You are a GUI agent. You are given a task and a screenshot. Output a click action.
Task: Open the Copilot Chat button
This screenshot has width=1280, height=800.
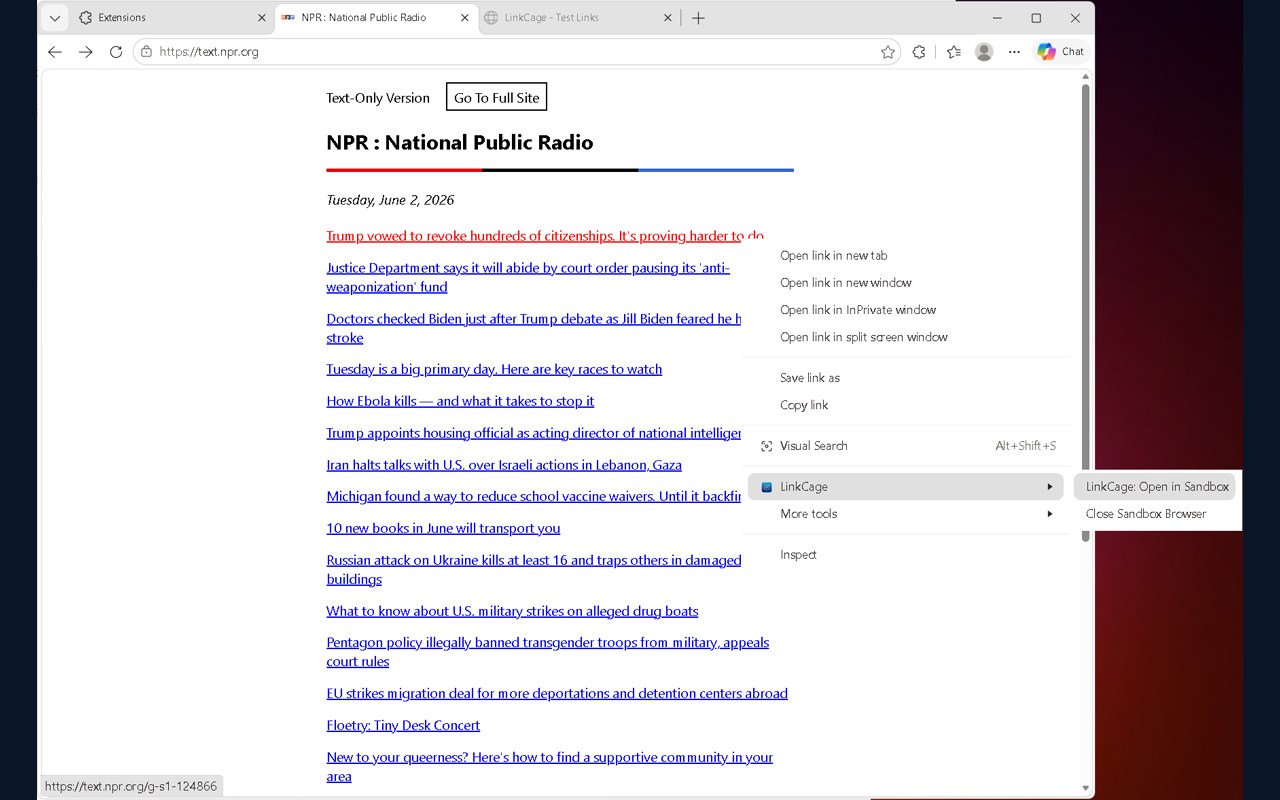pyautogui.click(x=1060, y=52)
